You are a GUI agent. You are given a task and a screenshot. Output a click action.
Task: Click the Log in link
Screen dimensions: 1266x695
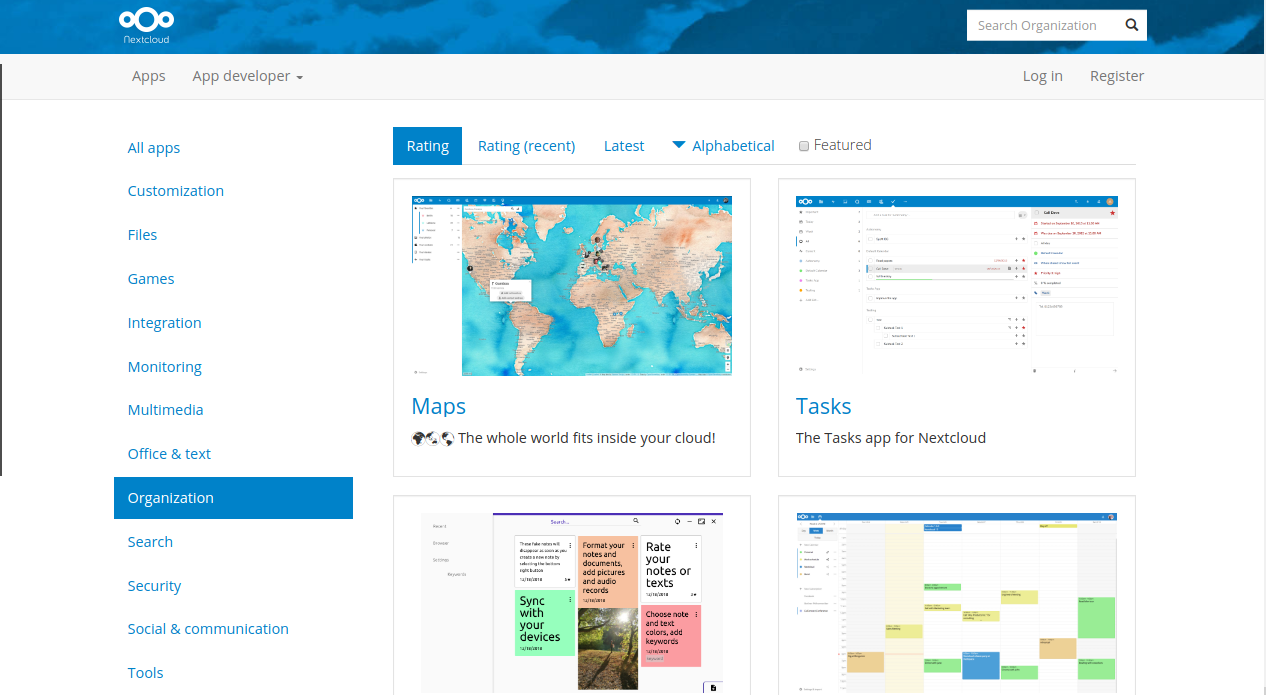tap(1042, 76)
